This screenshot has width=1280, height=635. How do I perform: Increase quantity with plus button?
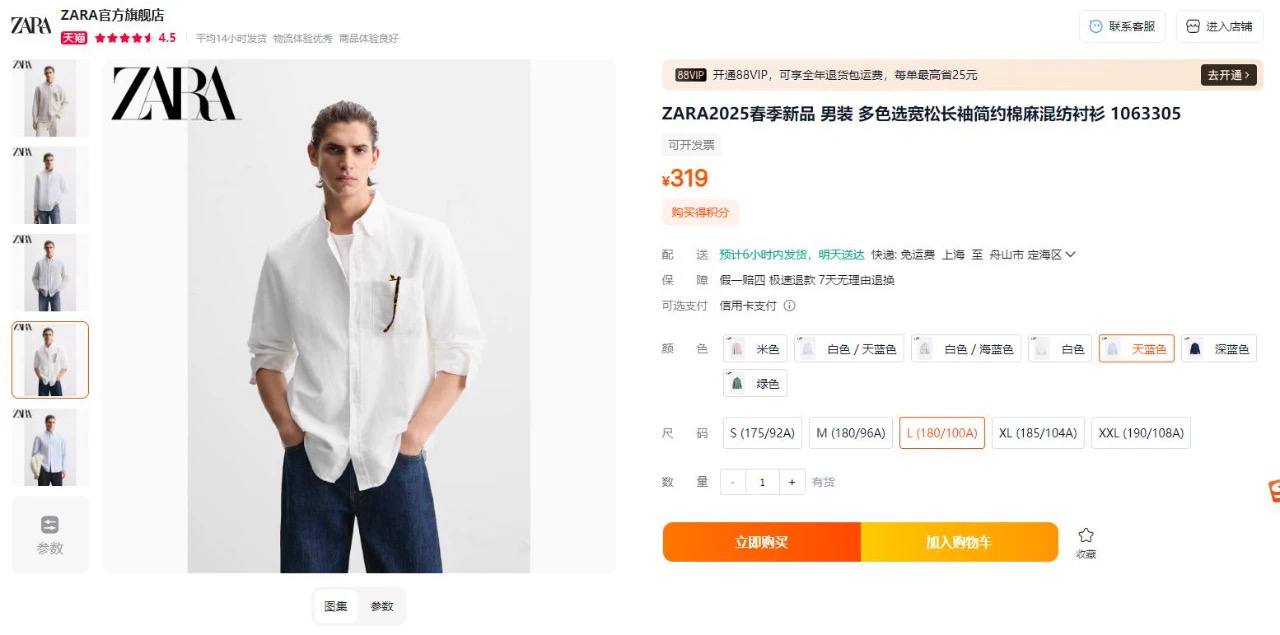[x=791, y=482]
